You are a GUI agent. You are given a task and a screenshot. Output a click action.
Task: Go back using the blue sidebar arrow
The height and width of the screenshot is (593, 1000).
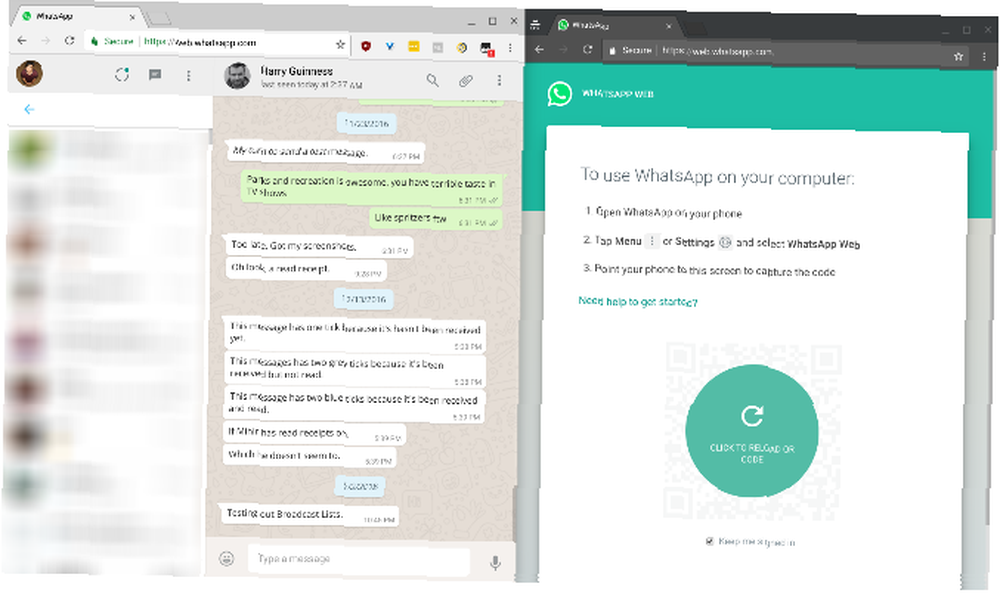(x=29, y=109)
